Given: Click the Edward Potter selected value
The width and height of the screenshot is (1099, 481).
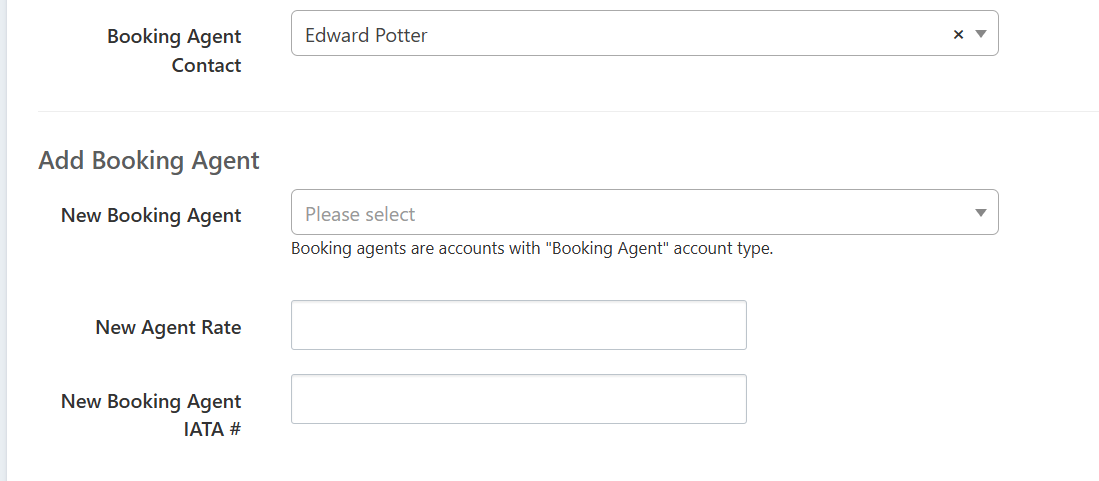Looking at the screenshot, I should point(366,35).
